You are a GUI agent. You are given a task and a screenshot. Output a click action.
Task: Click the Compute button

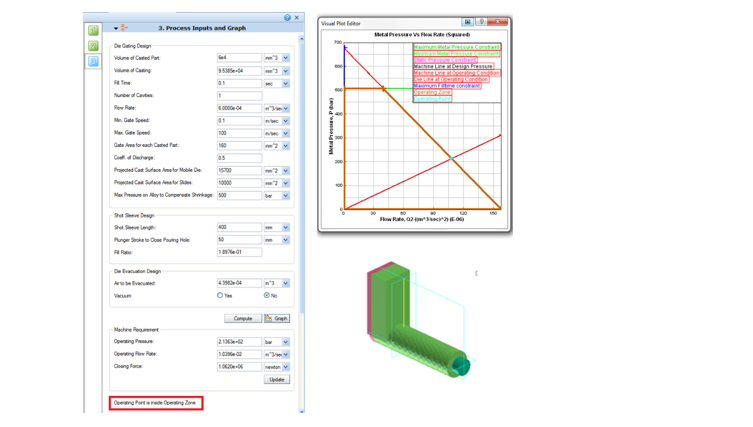243,318
